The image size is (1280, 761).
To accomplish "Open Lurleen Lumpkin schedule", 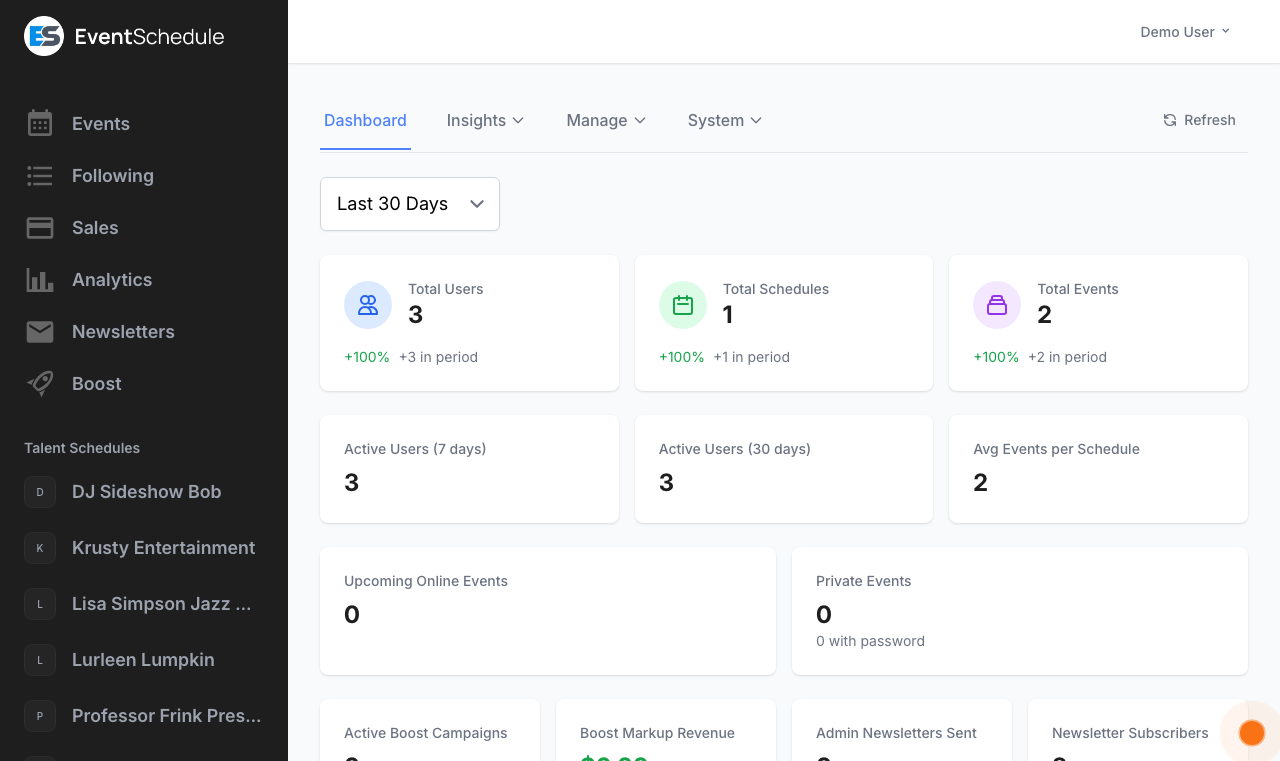I will (x=144, y=660).
